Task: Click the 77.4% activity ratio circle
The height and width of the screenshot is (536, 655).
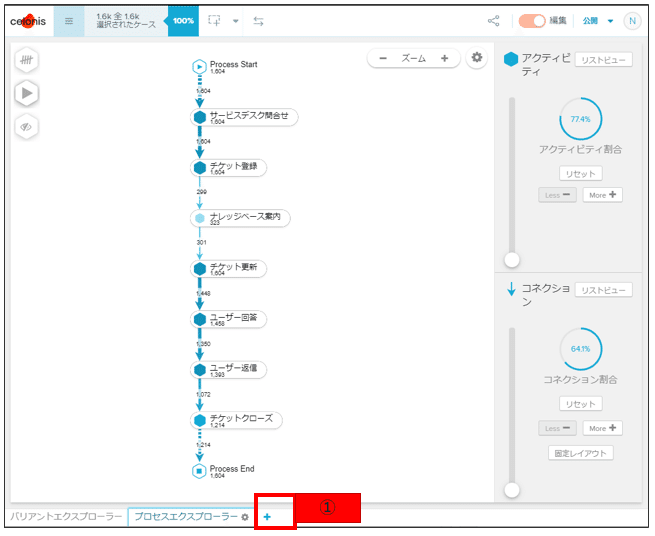Action: pos(580,119)
